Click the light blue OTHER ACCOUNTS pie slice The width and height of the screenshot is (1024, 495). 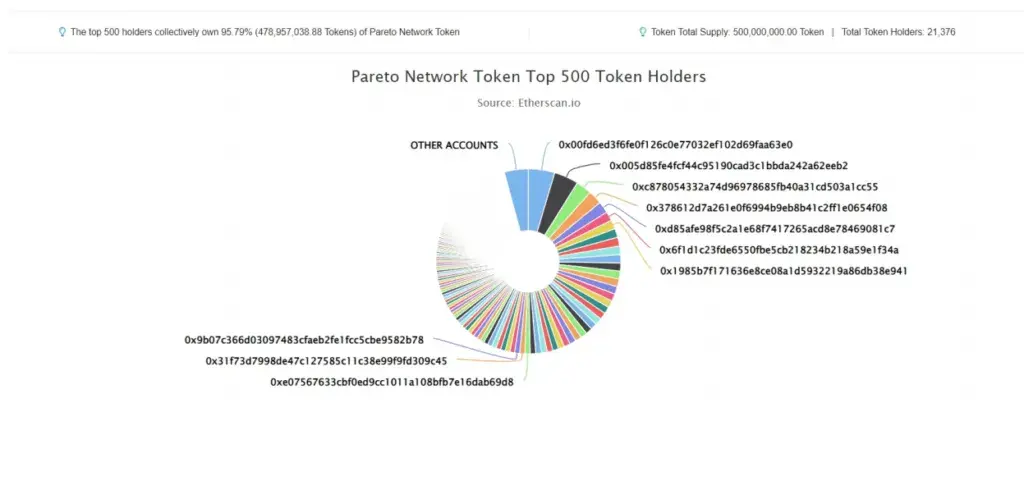(517, 199)
